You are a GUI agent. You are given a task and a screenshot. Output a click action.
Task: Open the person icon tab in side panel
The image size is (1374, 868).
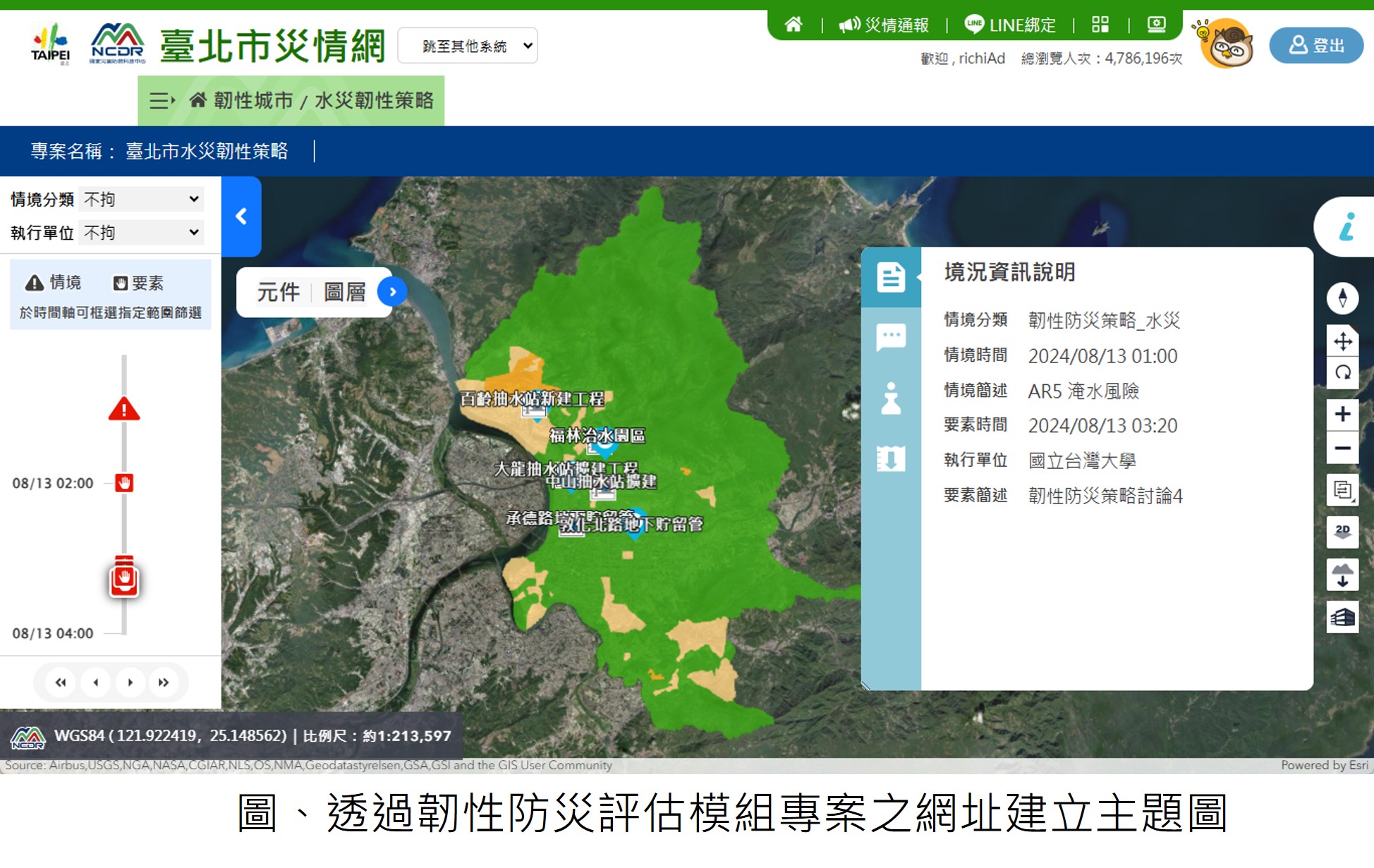pos(891,398)
